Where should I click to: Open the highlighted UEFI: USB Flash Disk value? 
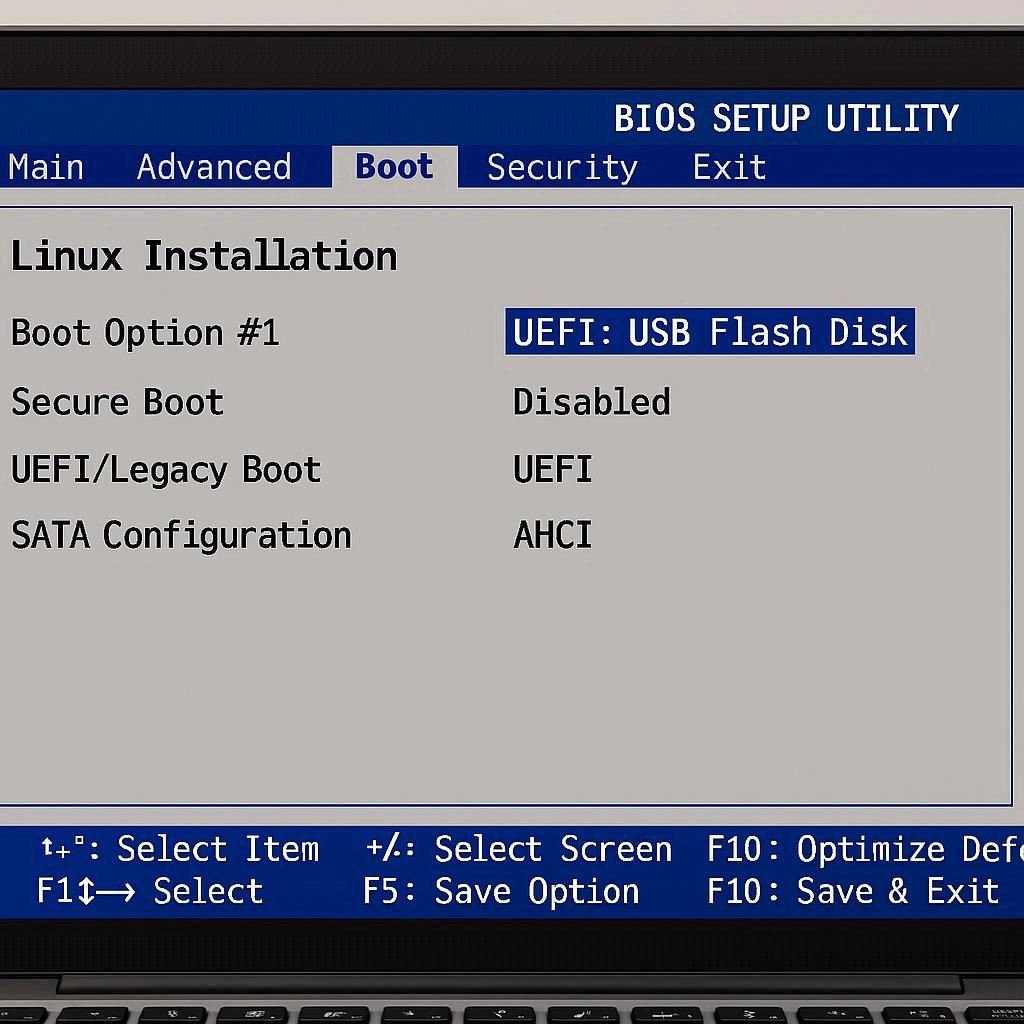[710, 332]
